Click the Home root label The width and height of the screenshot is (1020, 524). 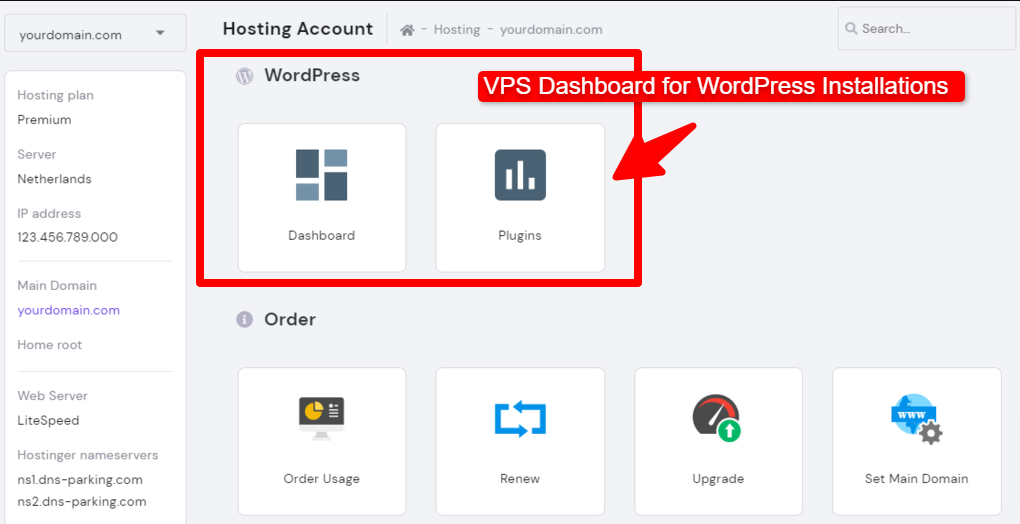pos(49,345)
